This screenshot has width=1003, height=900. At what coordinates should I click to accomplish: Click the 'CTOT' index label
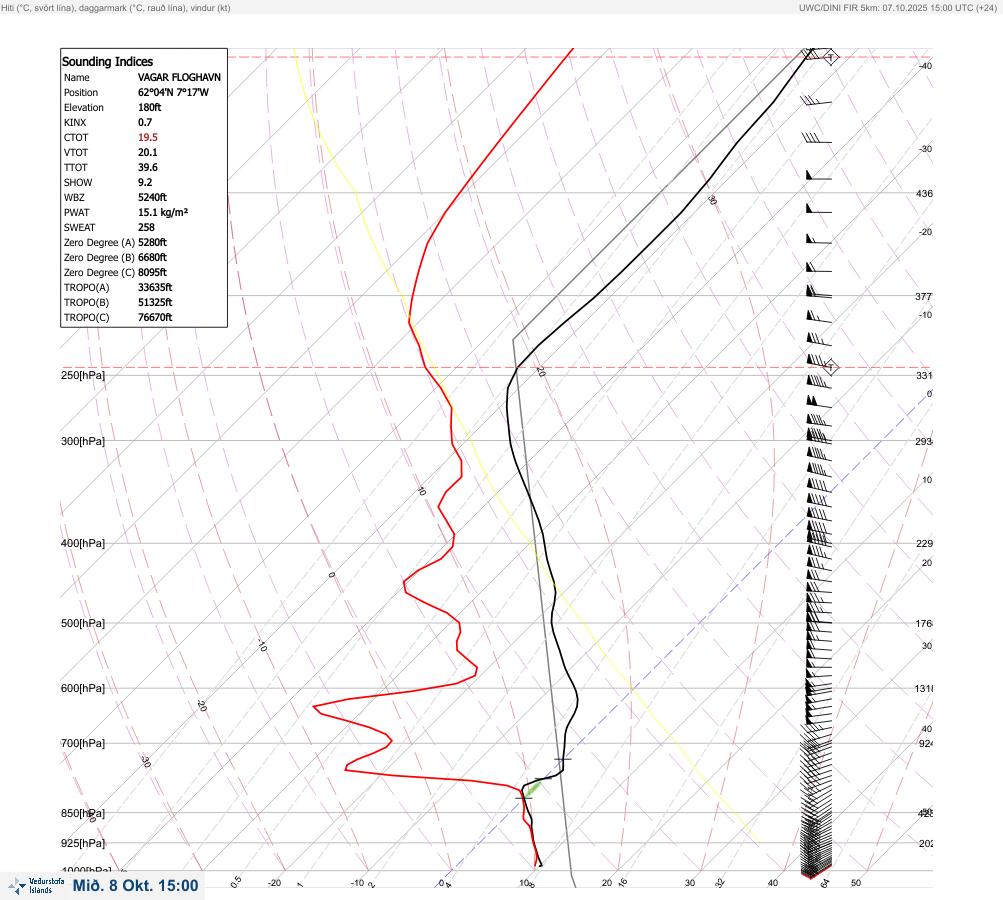(76, 138)
